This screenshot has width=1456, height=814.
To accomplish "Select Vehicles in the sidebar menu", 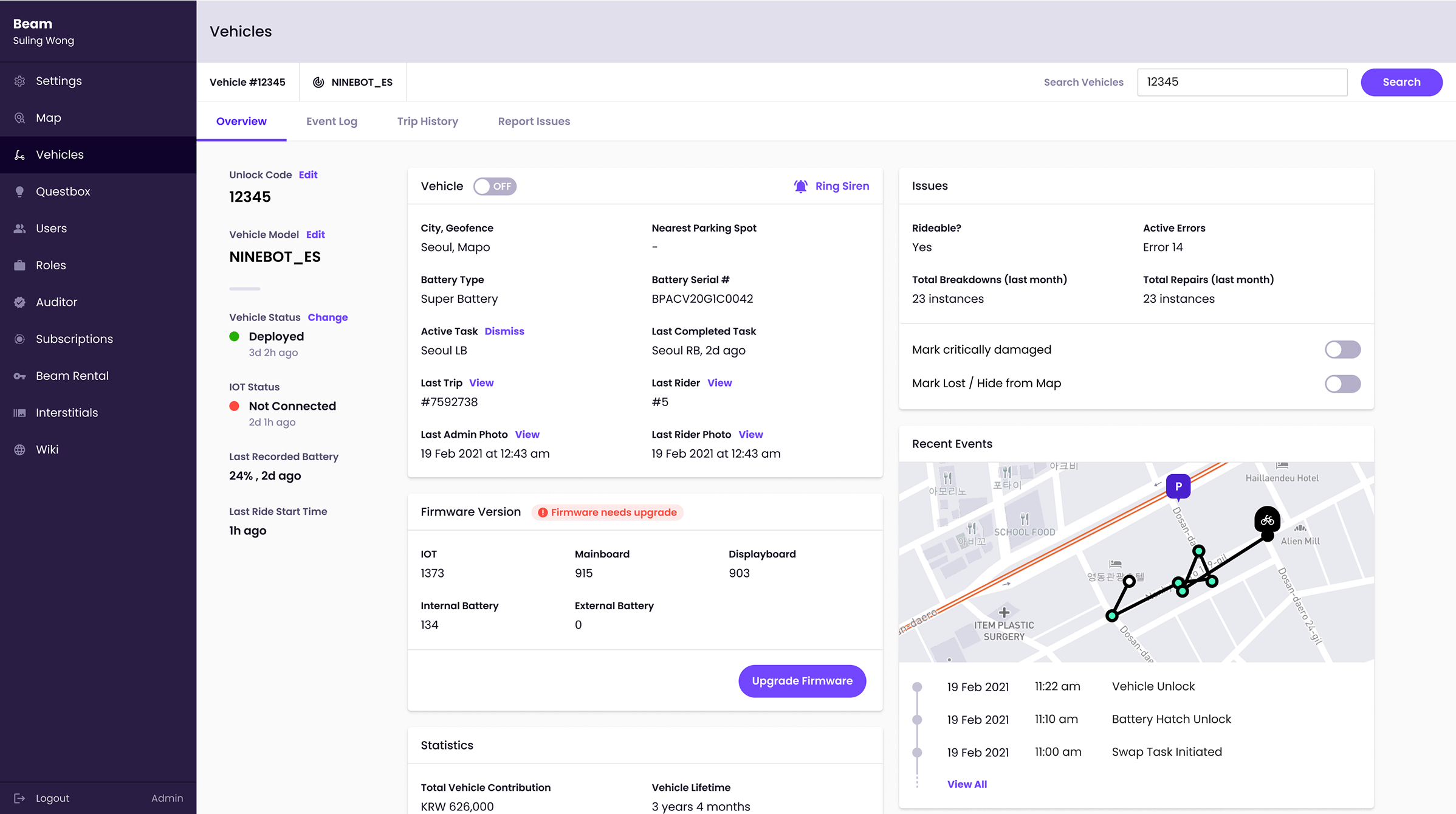I will coord(98,155).
